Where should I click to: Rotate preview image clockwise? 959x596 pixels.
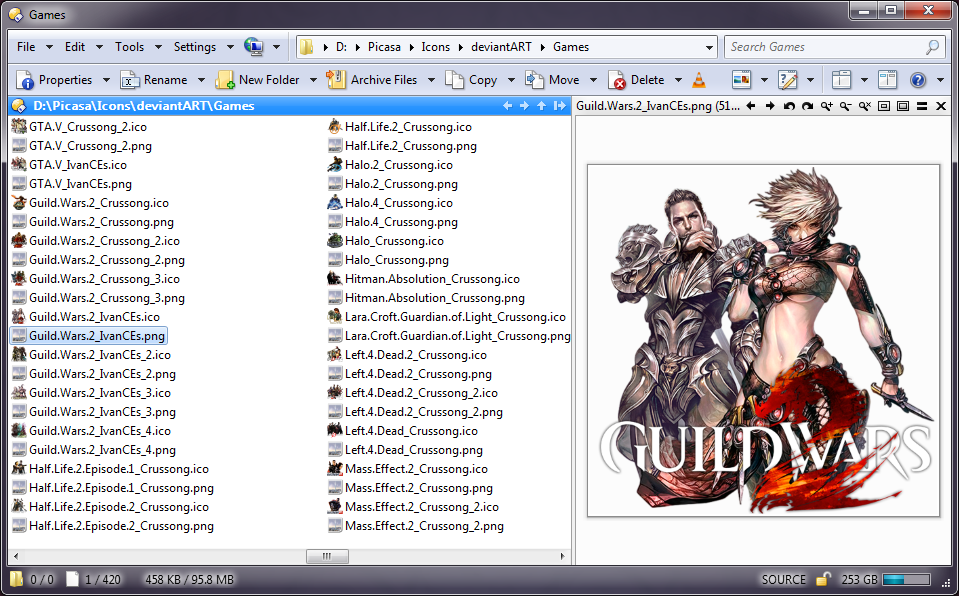[x=807, y=106]
